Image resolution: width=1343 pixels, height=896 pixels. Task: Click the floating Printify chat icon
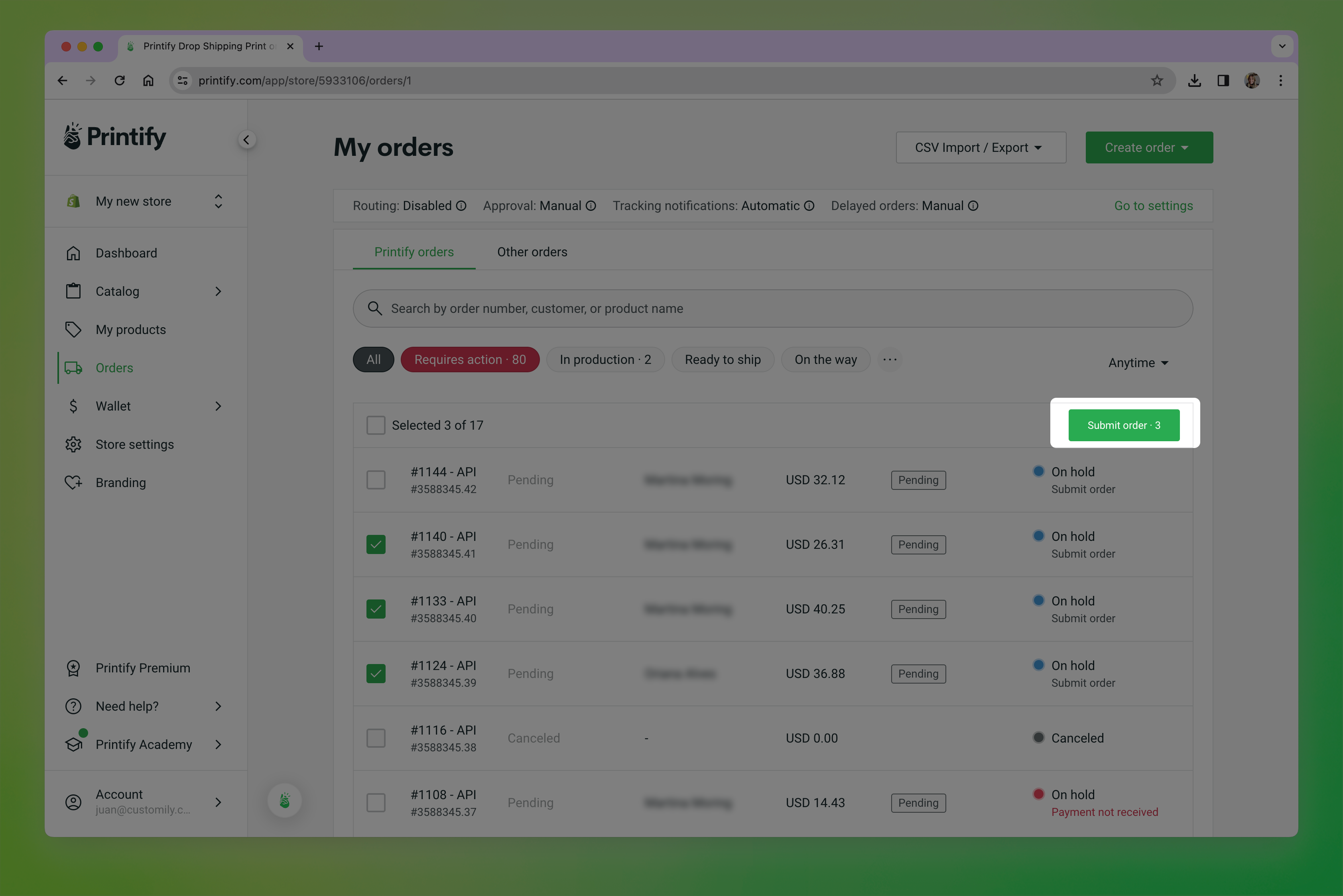(x=285, y=801)
